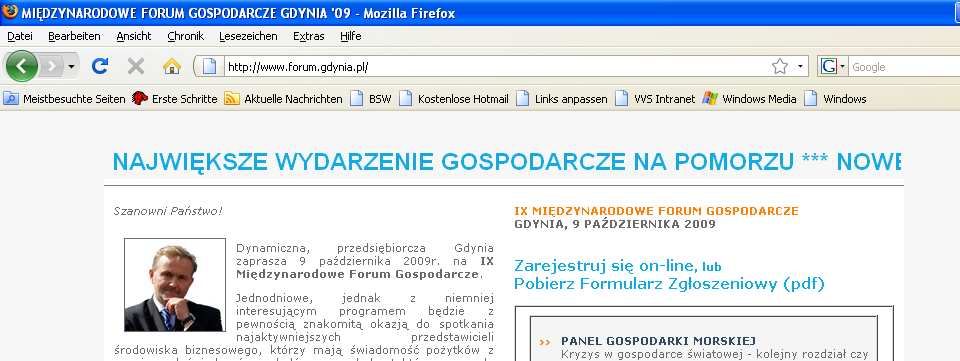Click the orange double-arrow beside Panel Gospodarki
Image resolution: width=960 pixels, height=361 pixels.
tap(544, 342)
